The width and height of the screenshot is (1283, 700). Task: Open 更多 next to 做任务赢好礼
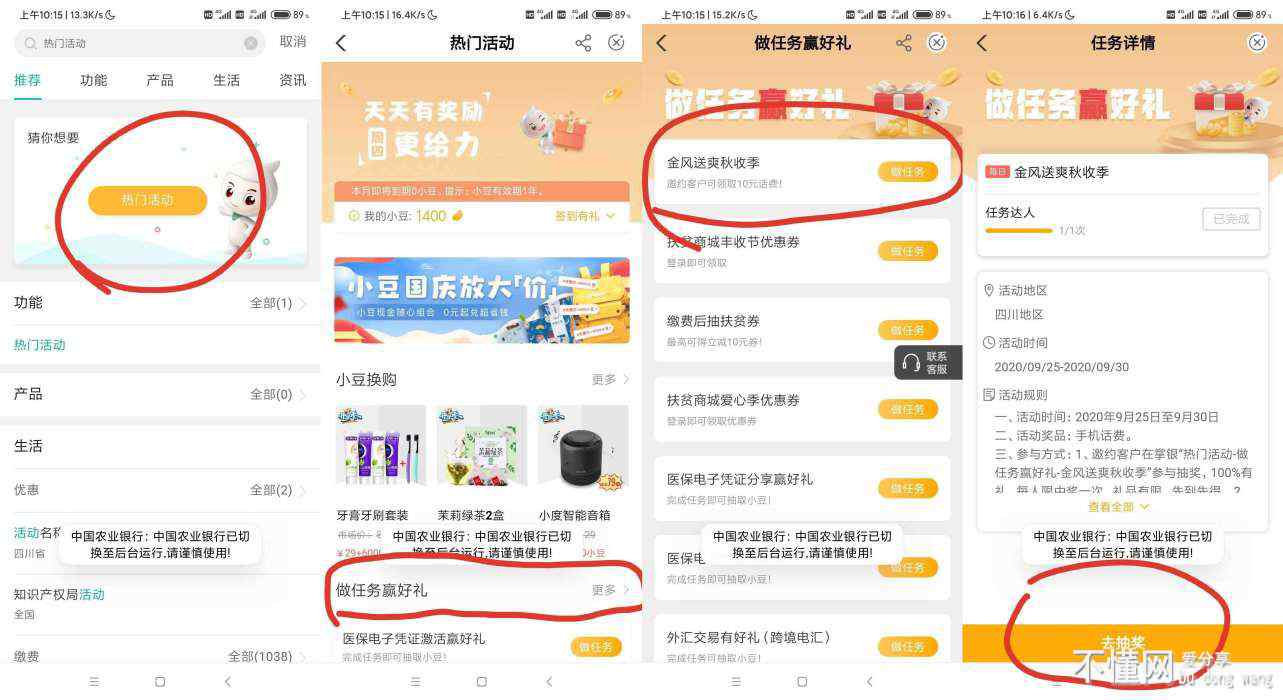point(610,590)
